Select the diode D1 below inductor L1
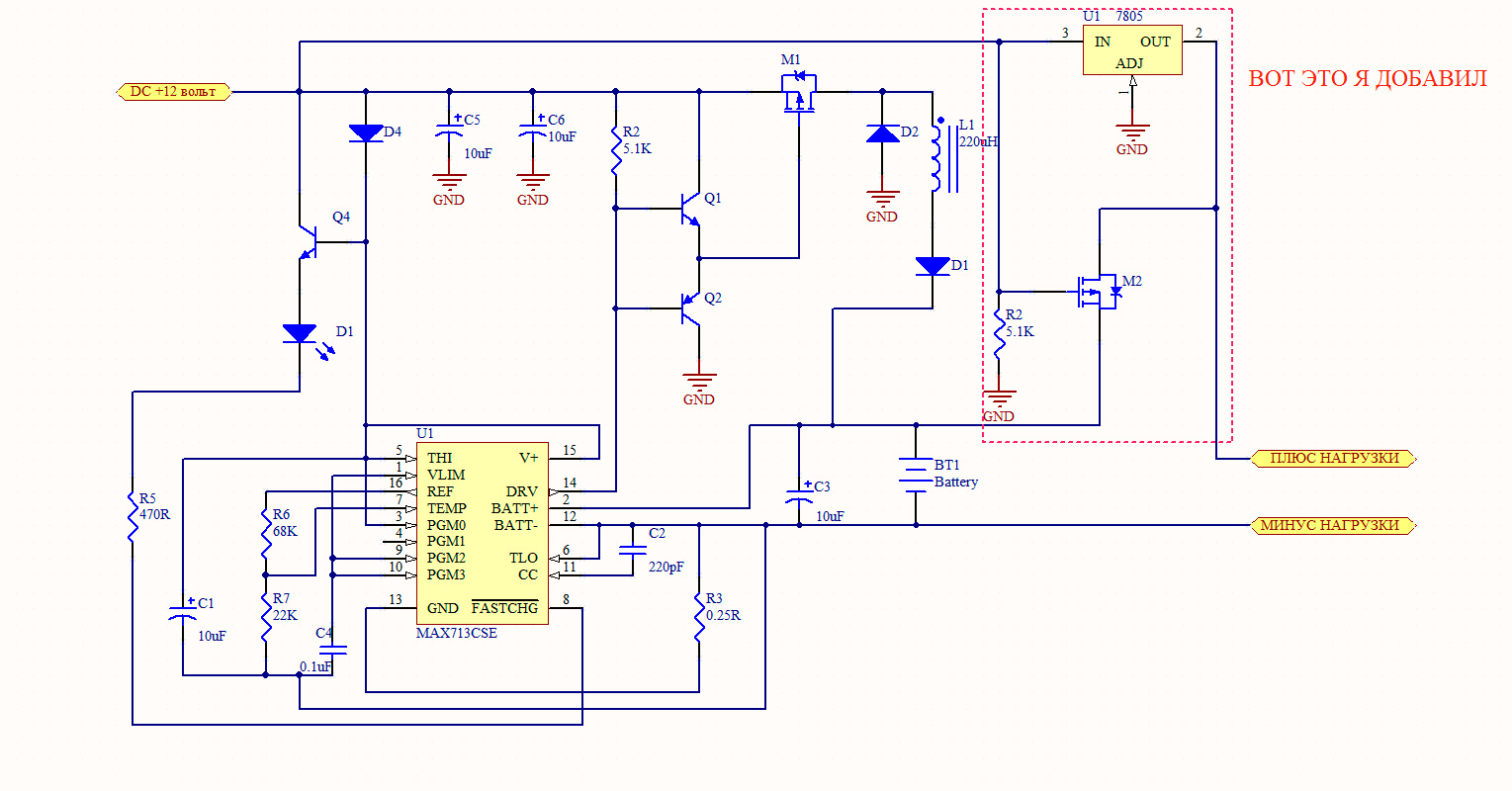Viewport: 1512px width, 791px height. 933,266
